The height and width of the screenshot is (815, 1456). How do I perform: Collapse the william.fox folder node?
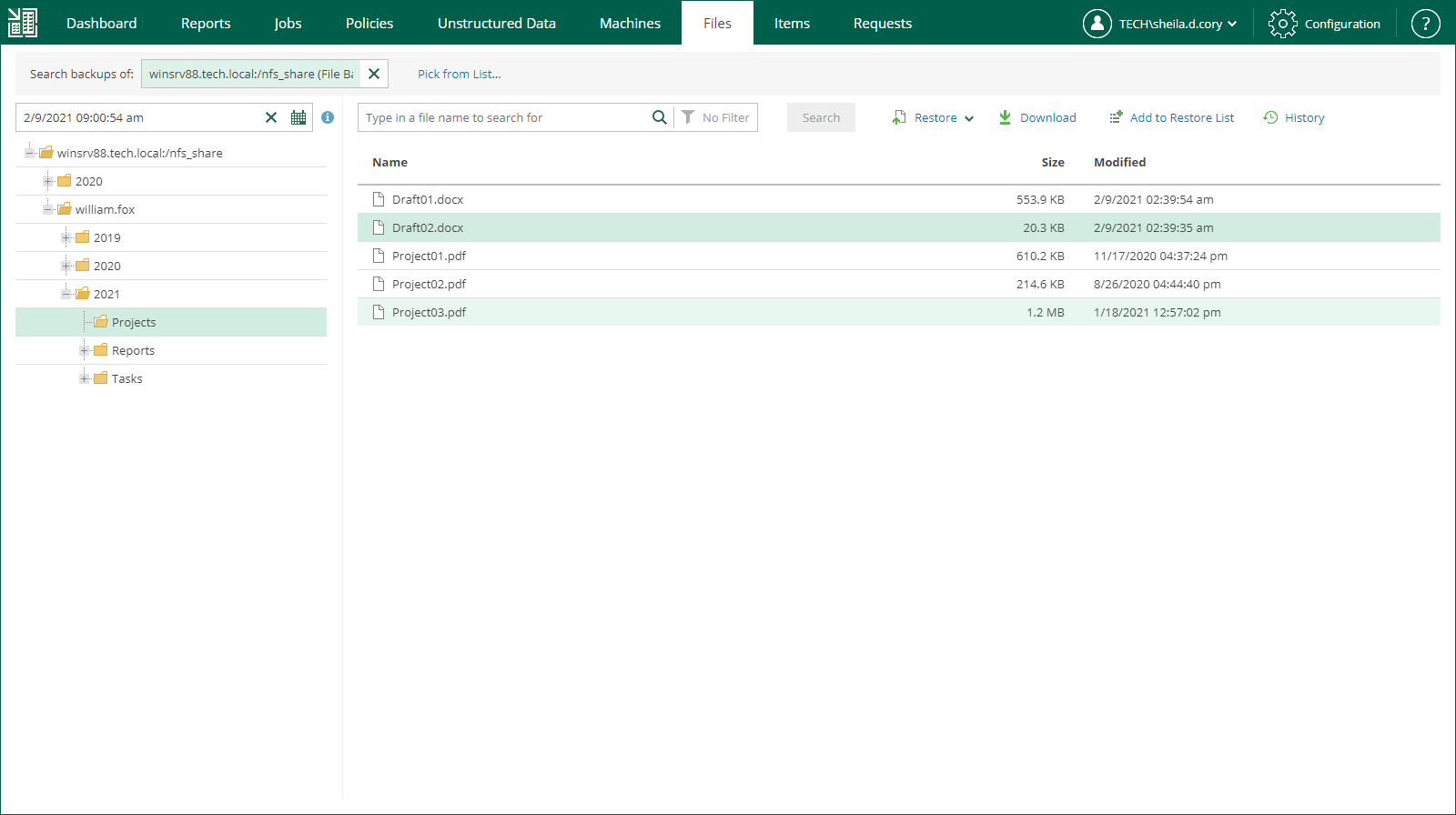[x=47, y=210]
